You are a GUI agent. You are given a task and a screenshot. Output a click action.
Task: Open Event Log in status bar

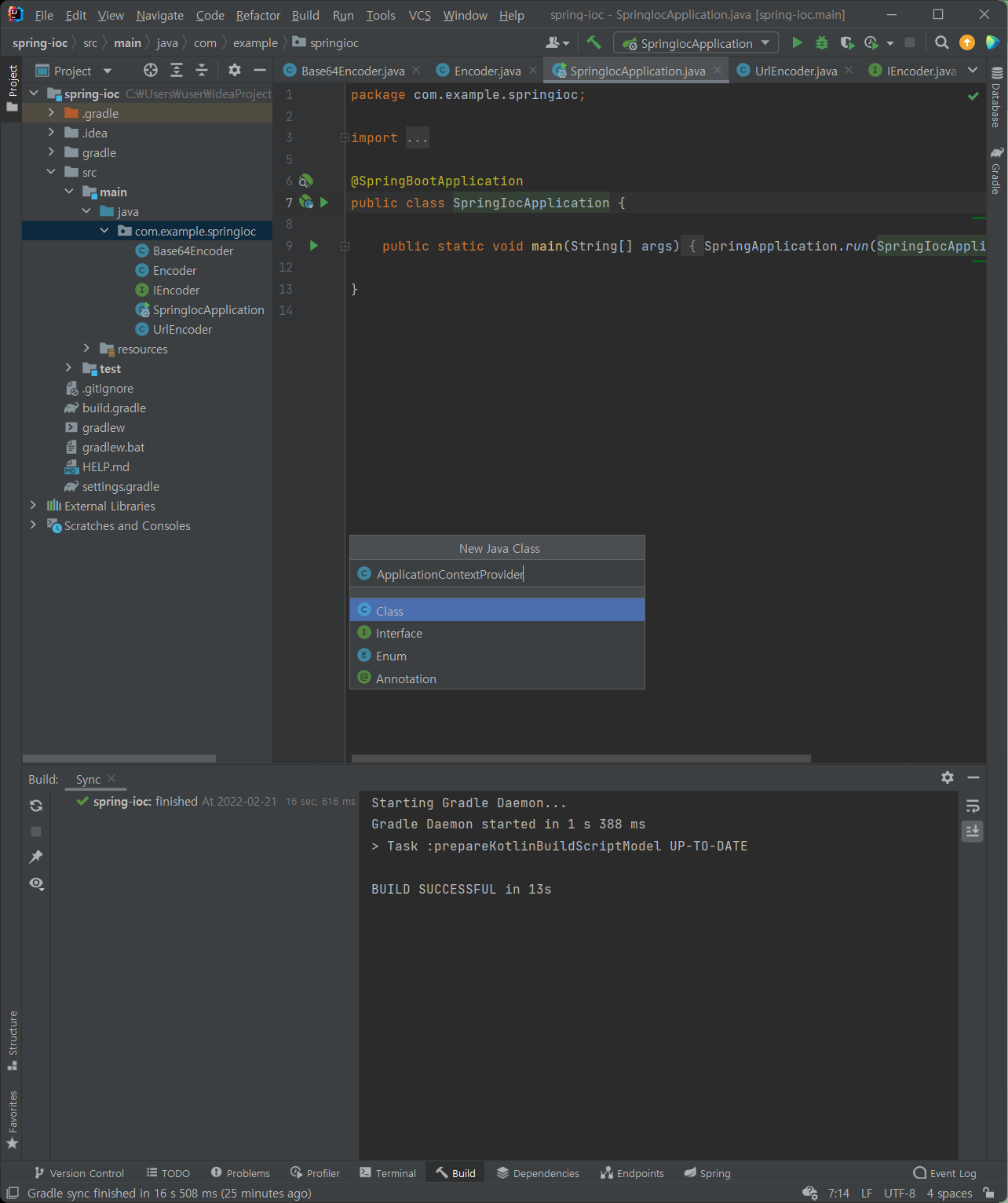(x=945, y=1173)
